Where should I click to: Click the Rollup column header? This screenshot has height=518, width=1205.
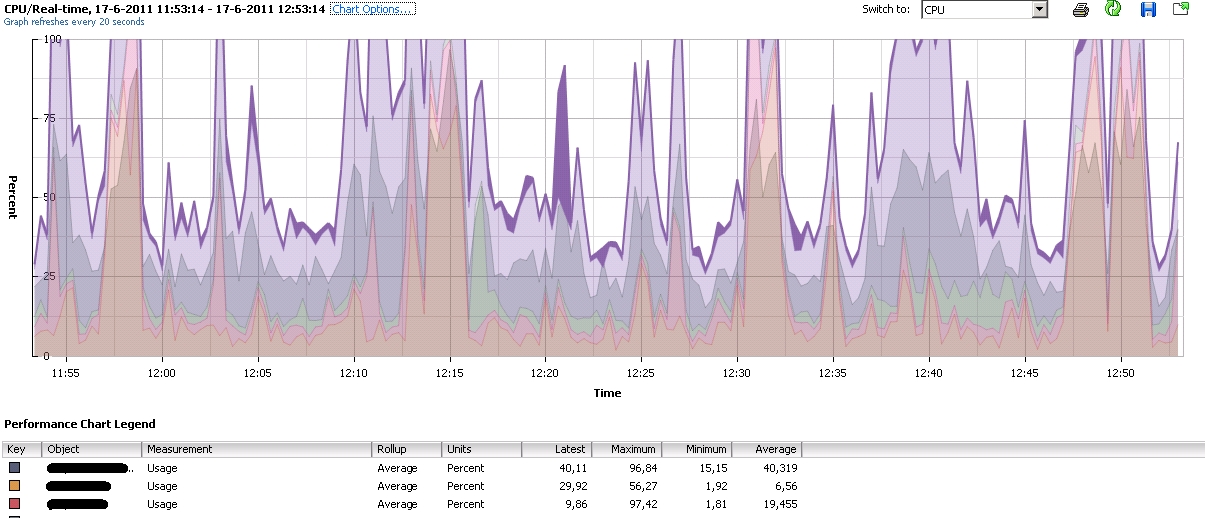point(407,450)
